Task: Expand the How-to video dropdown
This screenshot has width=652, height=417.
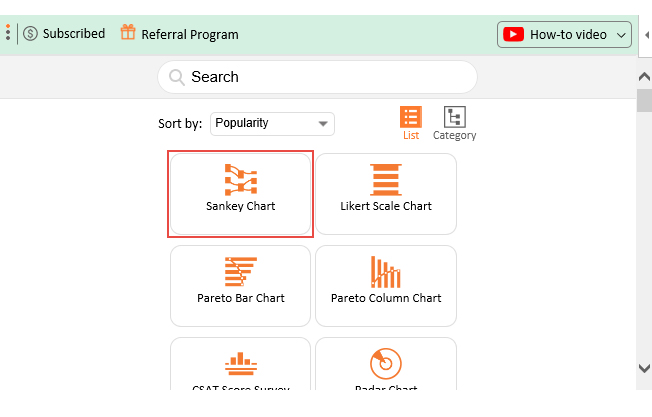Action: click(x=623, y=35)
